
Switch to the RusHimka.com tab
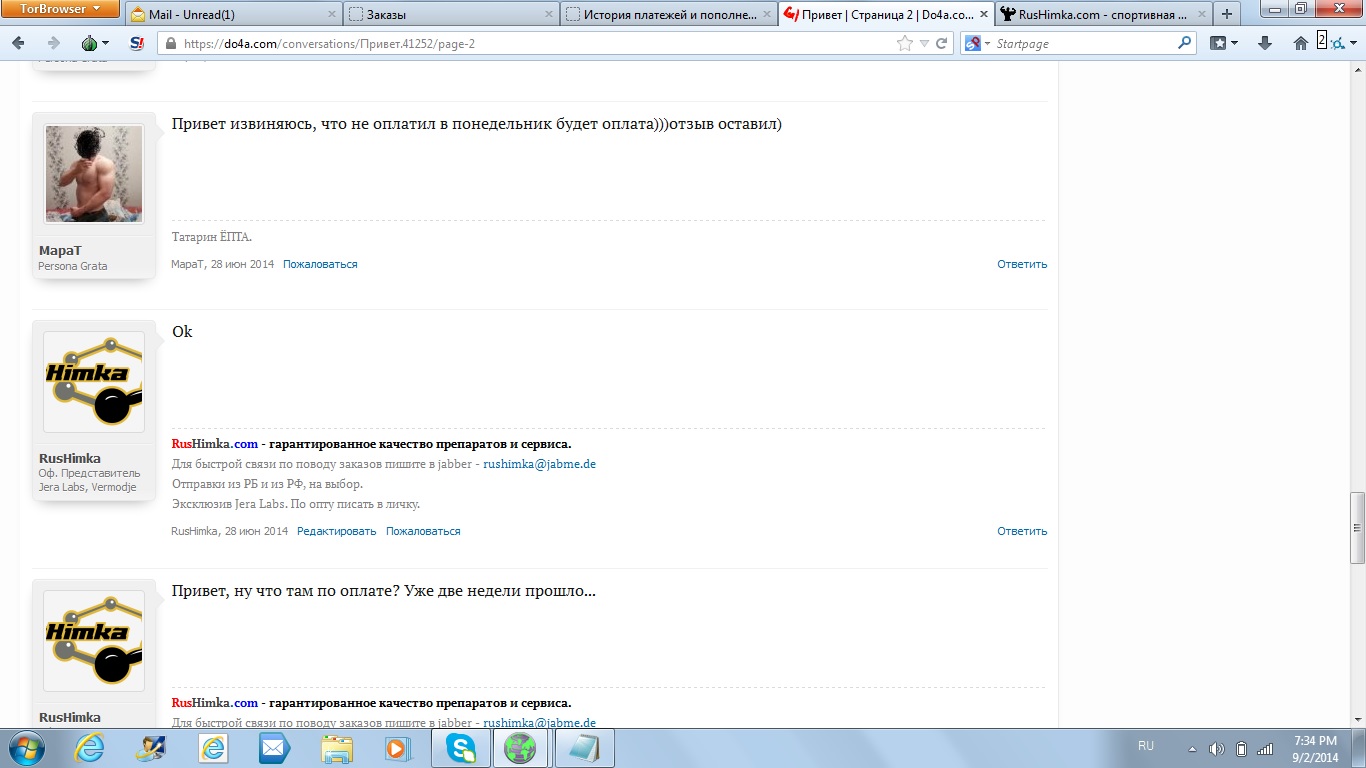click(1100, 15)
